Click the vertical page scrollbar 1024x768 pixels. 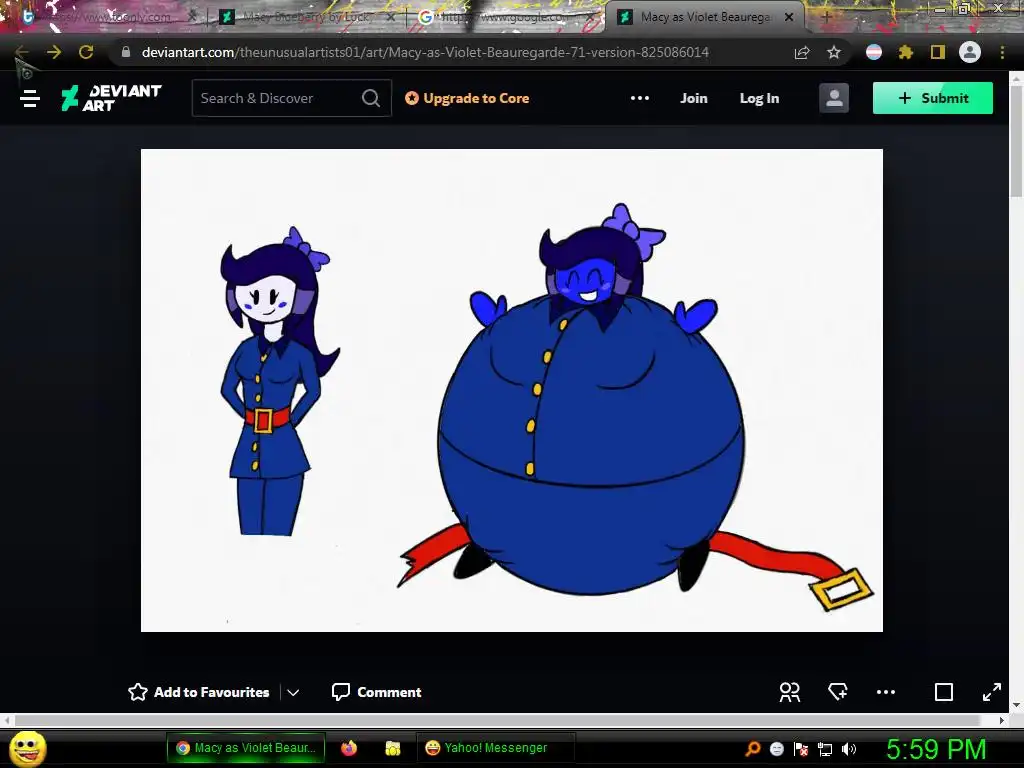click(x=1016, y=140)
